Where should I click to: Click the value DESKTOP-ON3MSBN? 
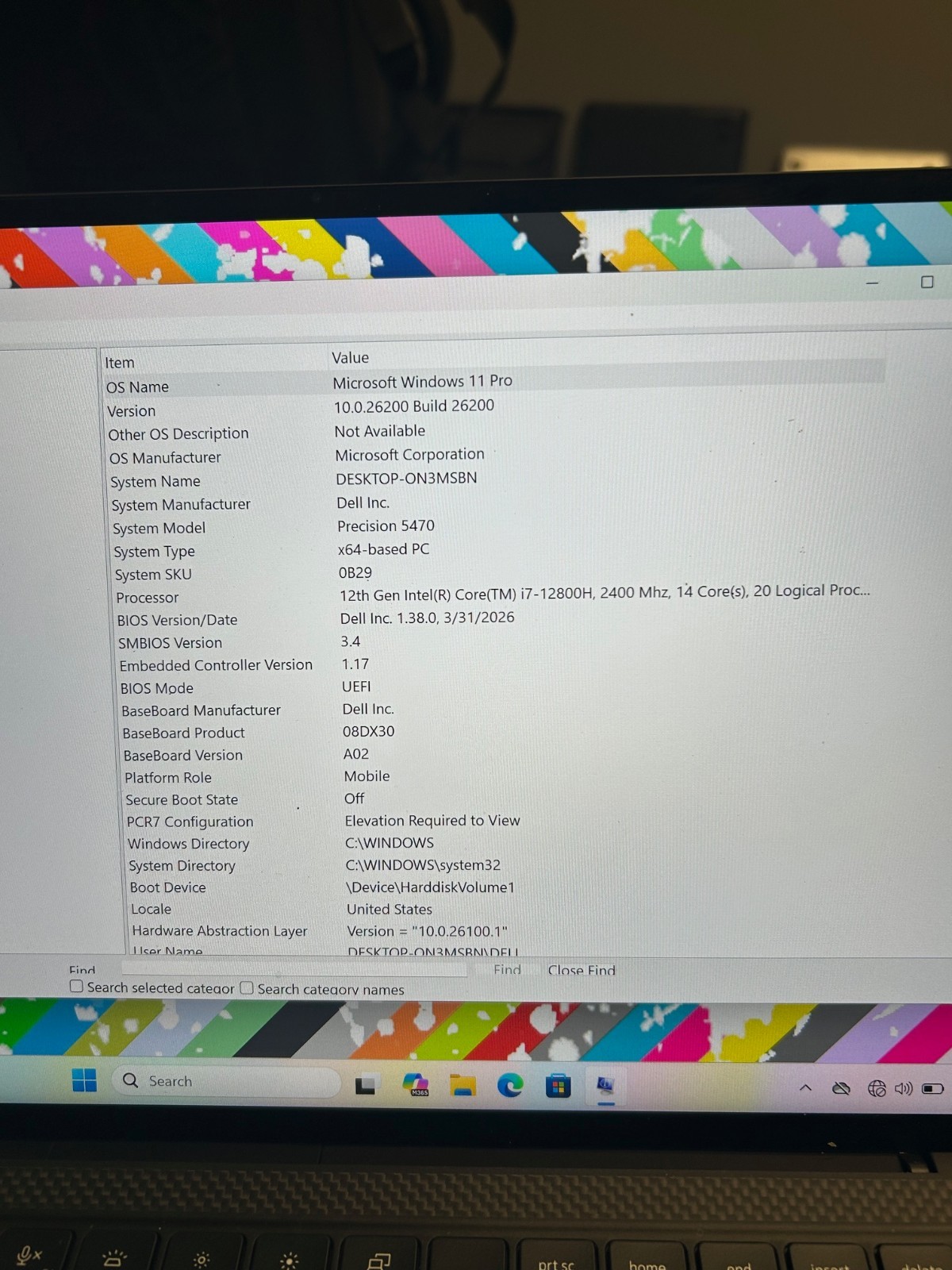click(x=406, y=479)
